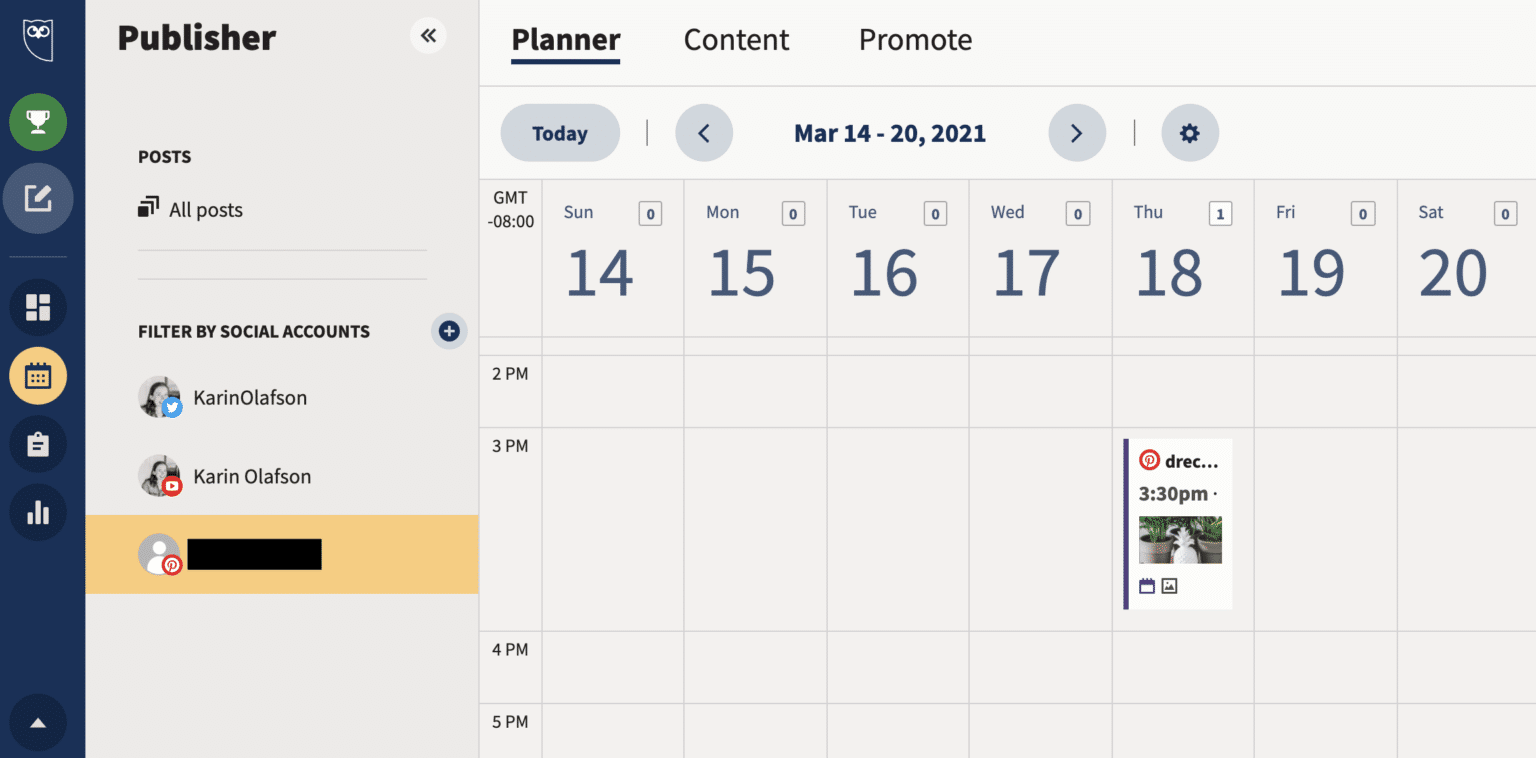The width and height of the screenshot is (1536, 758).
Task: Advance to next week with the right chevron
Action: point(1077,132)
